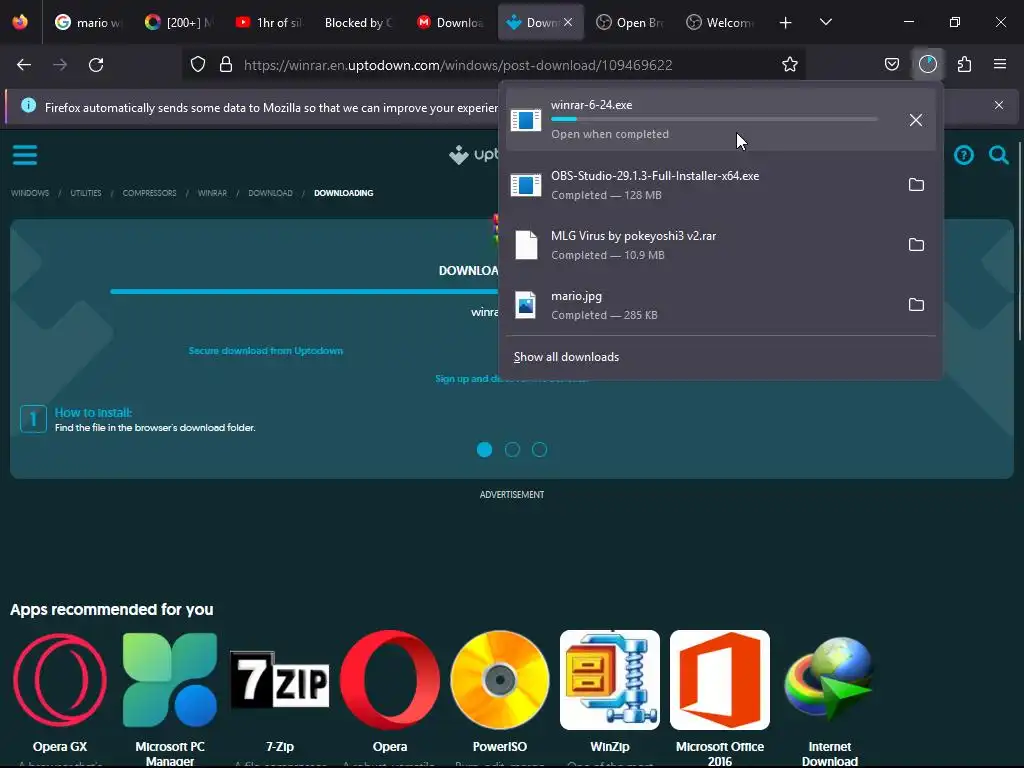Open the Uptodown search icon

point(999,155)
